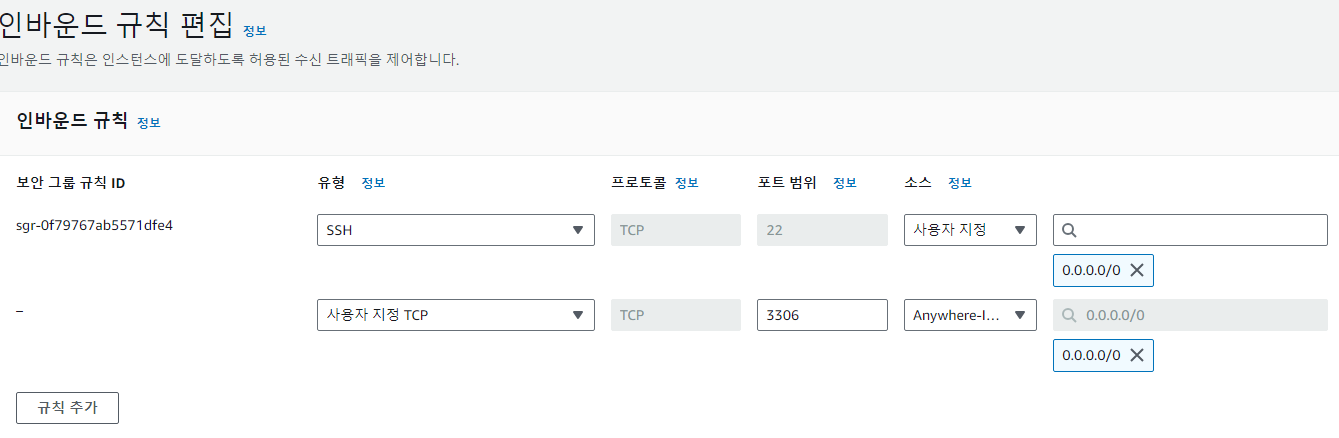Open 정보 link beside 인바운드 규칙 heading
This screenshot has height=438, width=1339.
pyautogui.click(x=148, y=123)
